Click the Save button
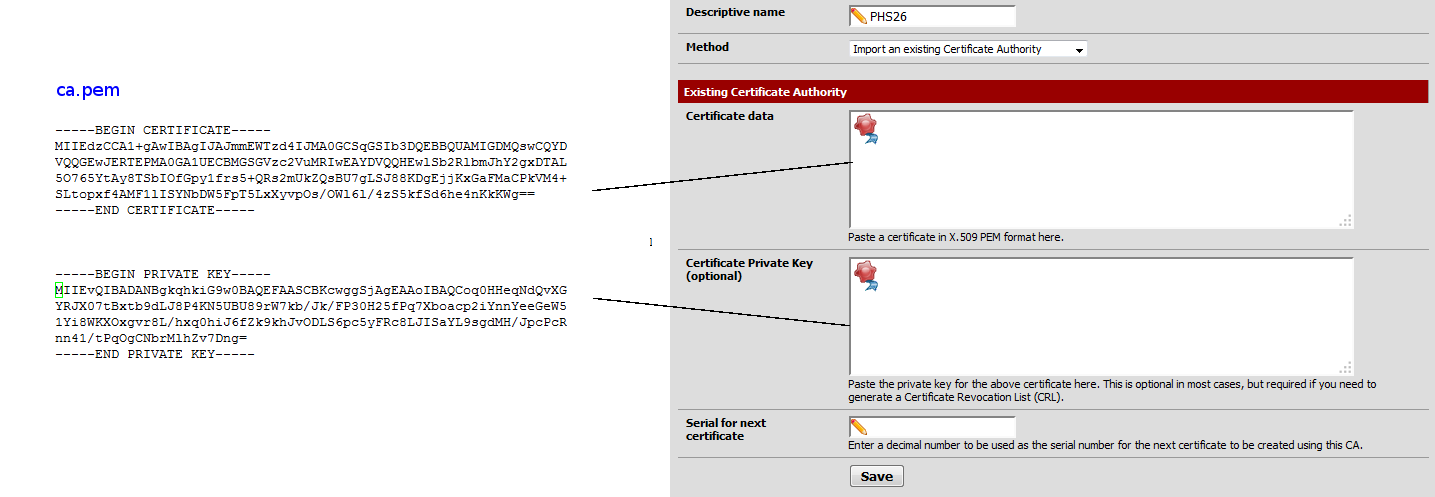The width and height of the screenshot is (1435, 497). (876, 476)
